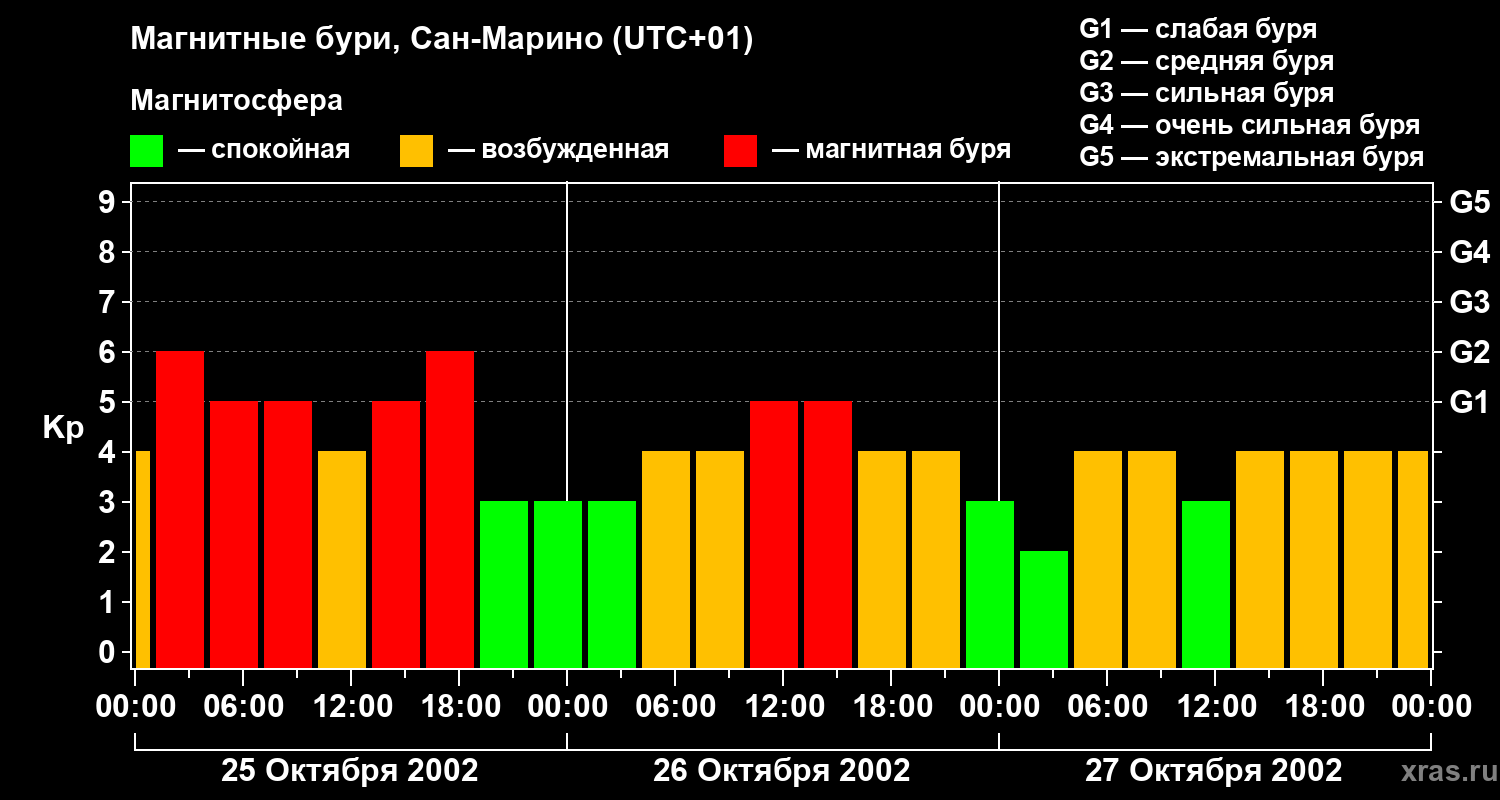The height and width of the screenshot is (800, 1500).
Task: Click the green bar crossing midnight into 26 October
Action: tap(558, 585)
